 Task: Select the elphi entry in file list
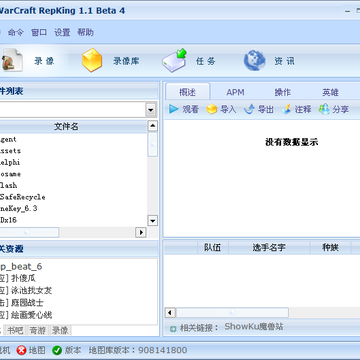[x=10, y=162]
